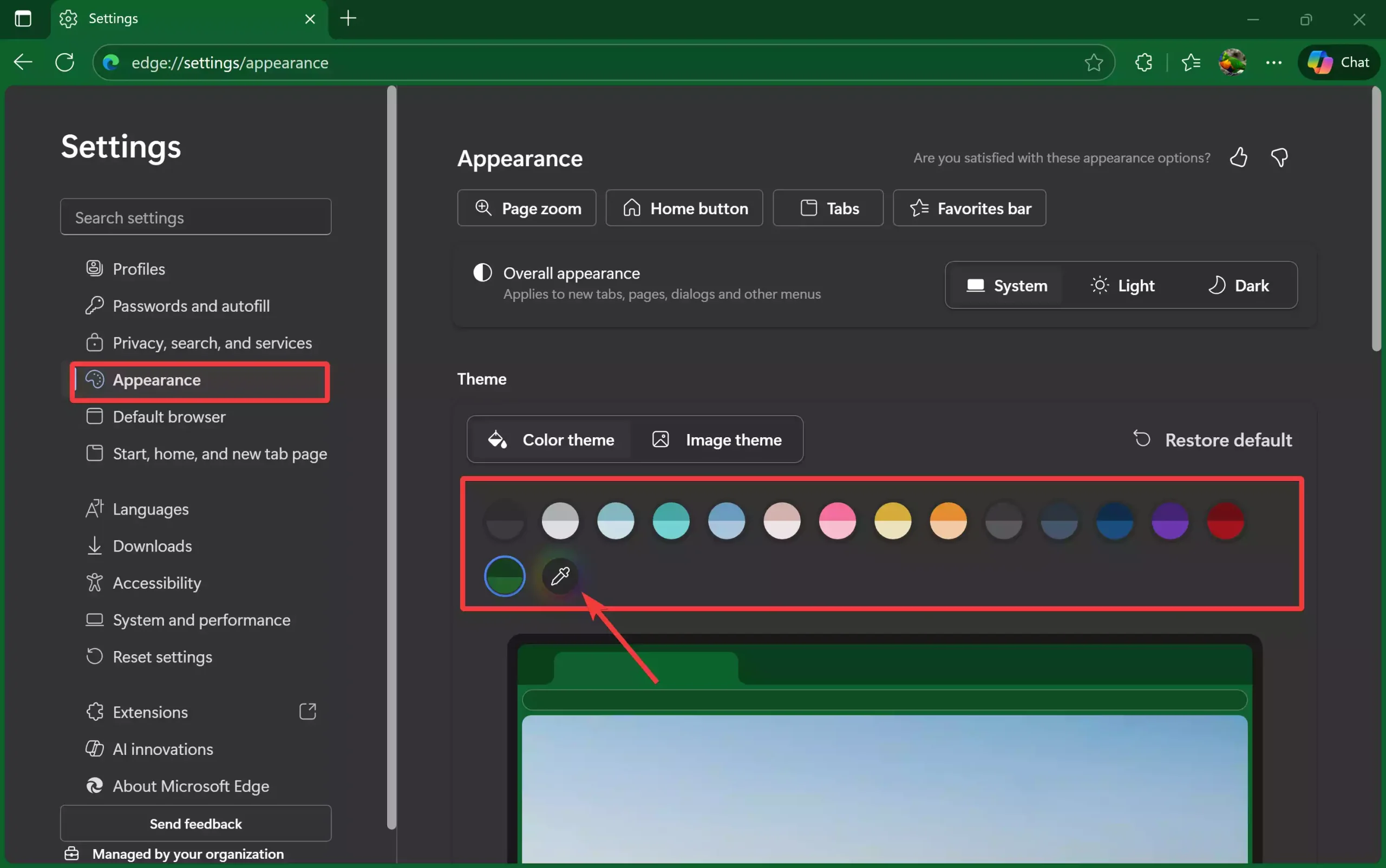Give thumbs down on appearance options
The image size is (1386, 868).
(1280, 157)
